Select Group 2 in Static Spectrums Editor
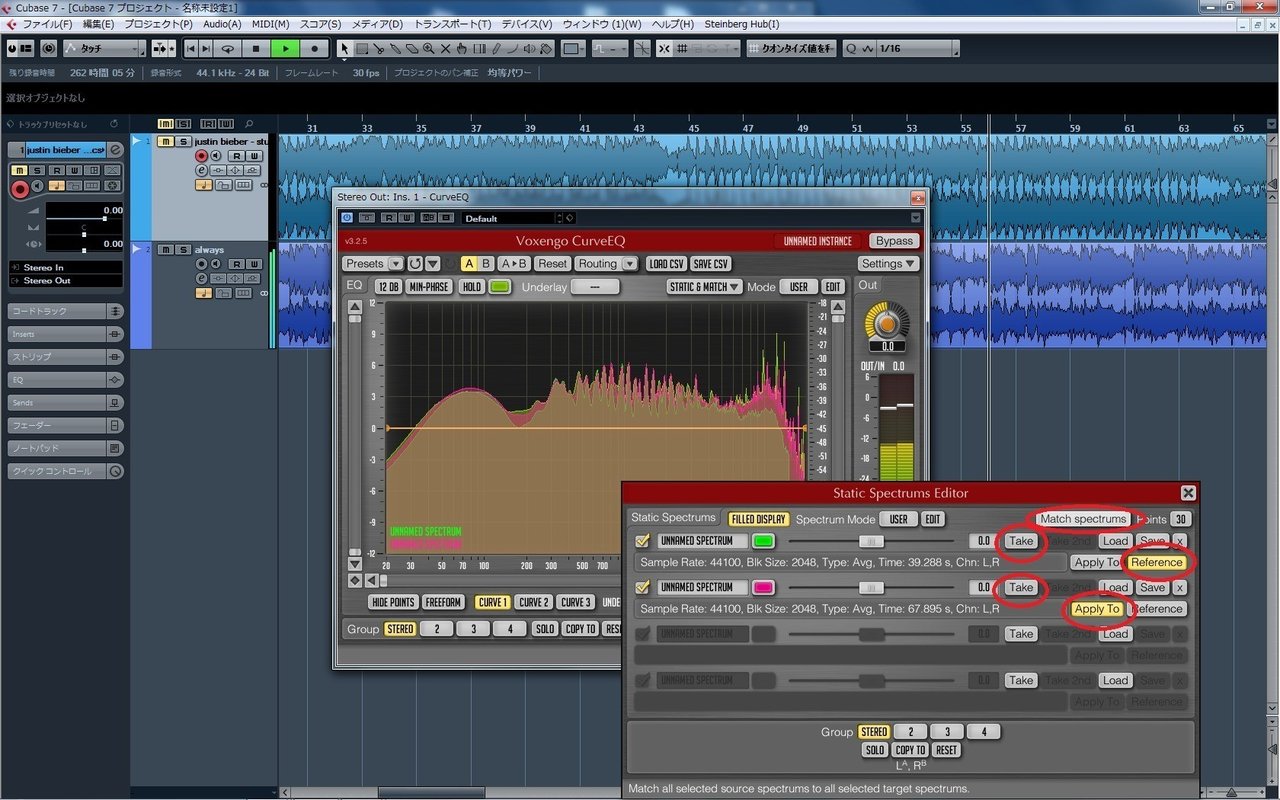 click(x=909, y=732)
